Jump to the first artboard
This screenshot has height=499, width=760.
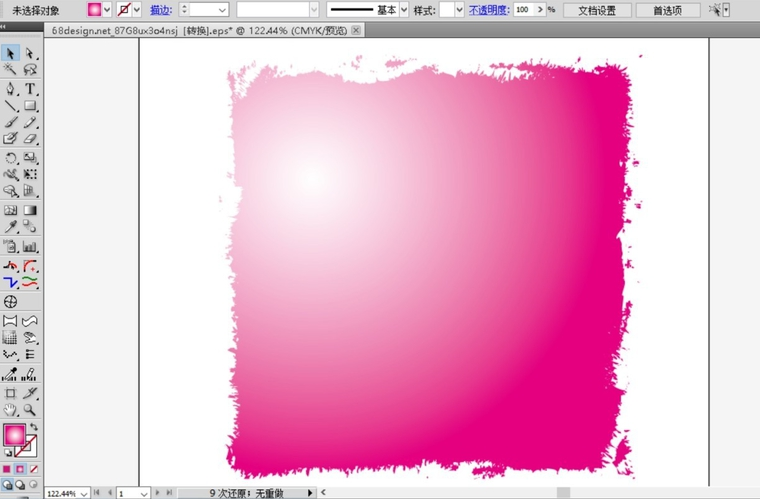click(97, 493)
